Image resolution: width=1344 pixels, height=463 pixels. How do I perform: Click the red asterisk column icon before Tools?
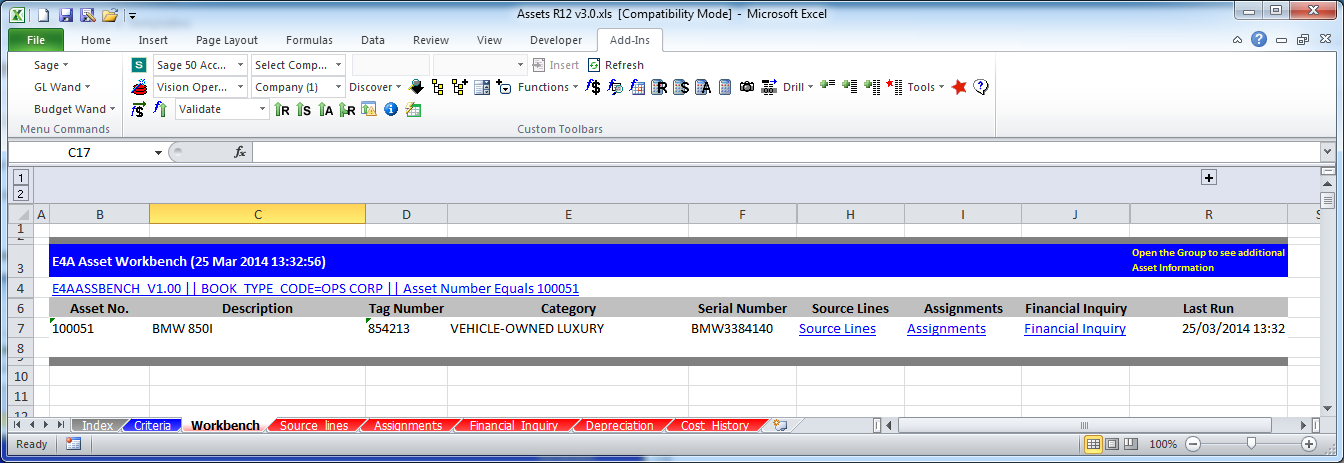[x=895, y=87]
